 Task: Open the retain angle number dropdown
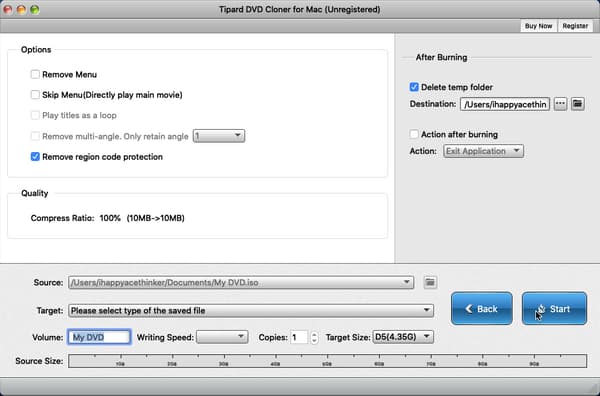click(x=219, y=135)
